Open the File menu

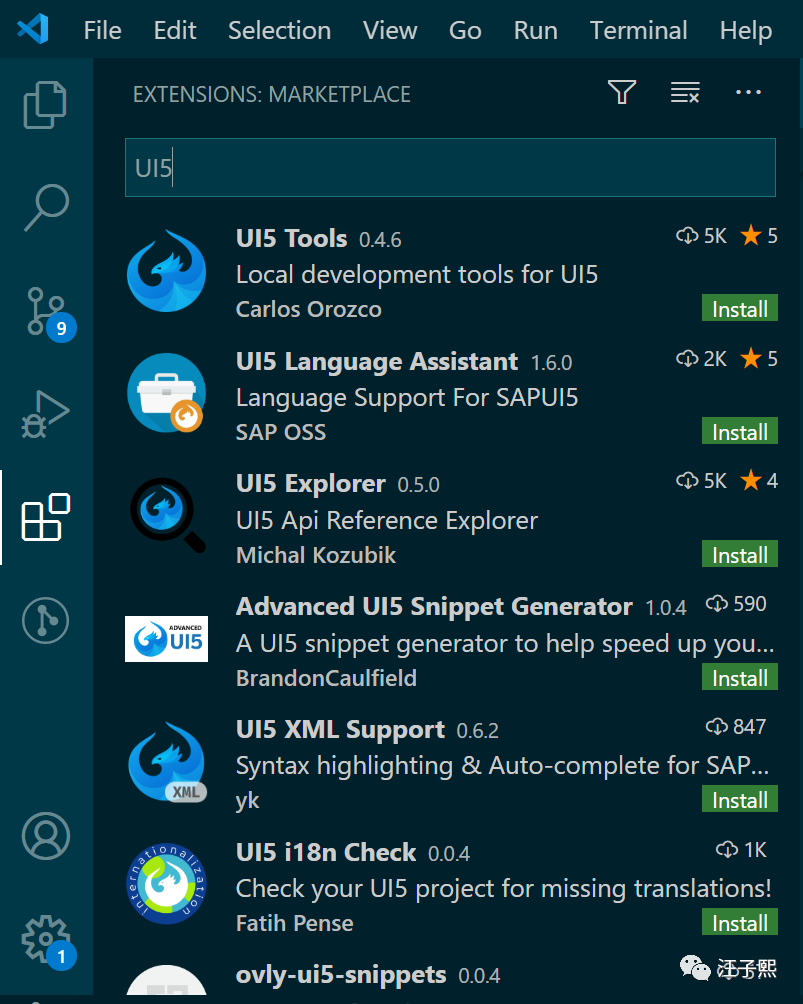102,30
